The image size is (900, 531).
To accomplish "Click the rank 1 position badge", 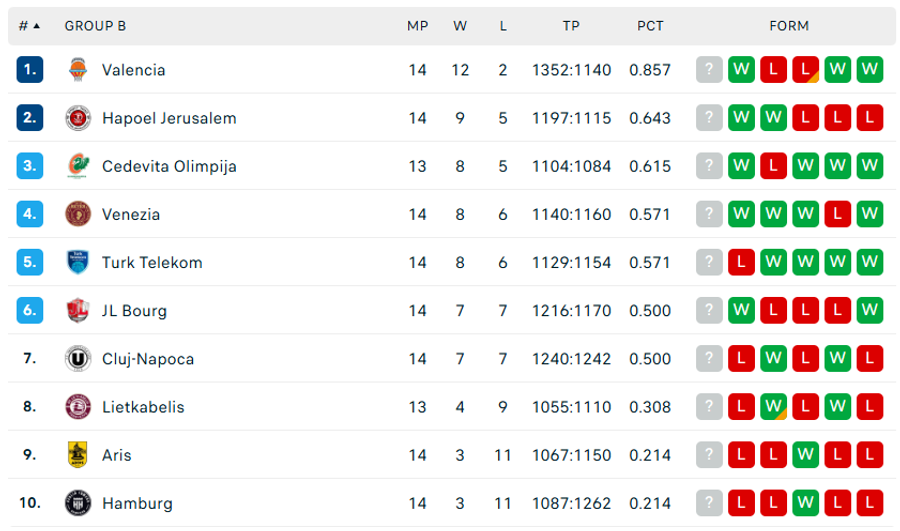I will click(x=30, y=70).
